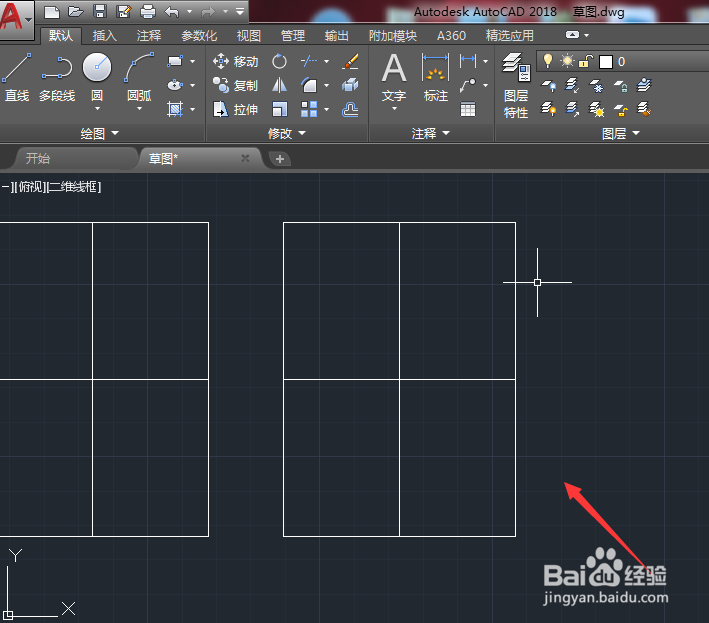Click the Undo arrow icon

click(171, 12)
